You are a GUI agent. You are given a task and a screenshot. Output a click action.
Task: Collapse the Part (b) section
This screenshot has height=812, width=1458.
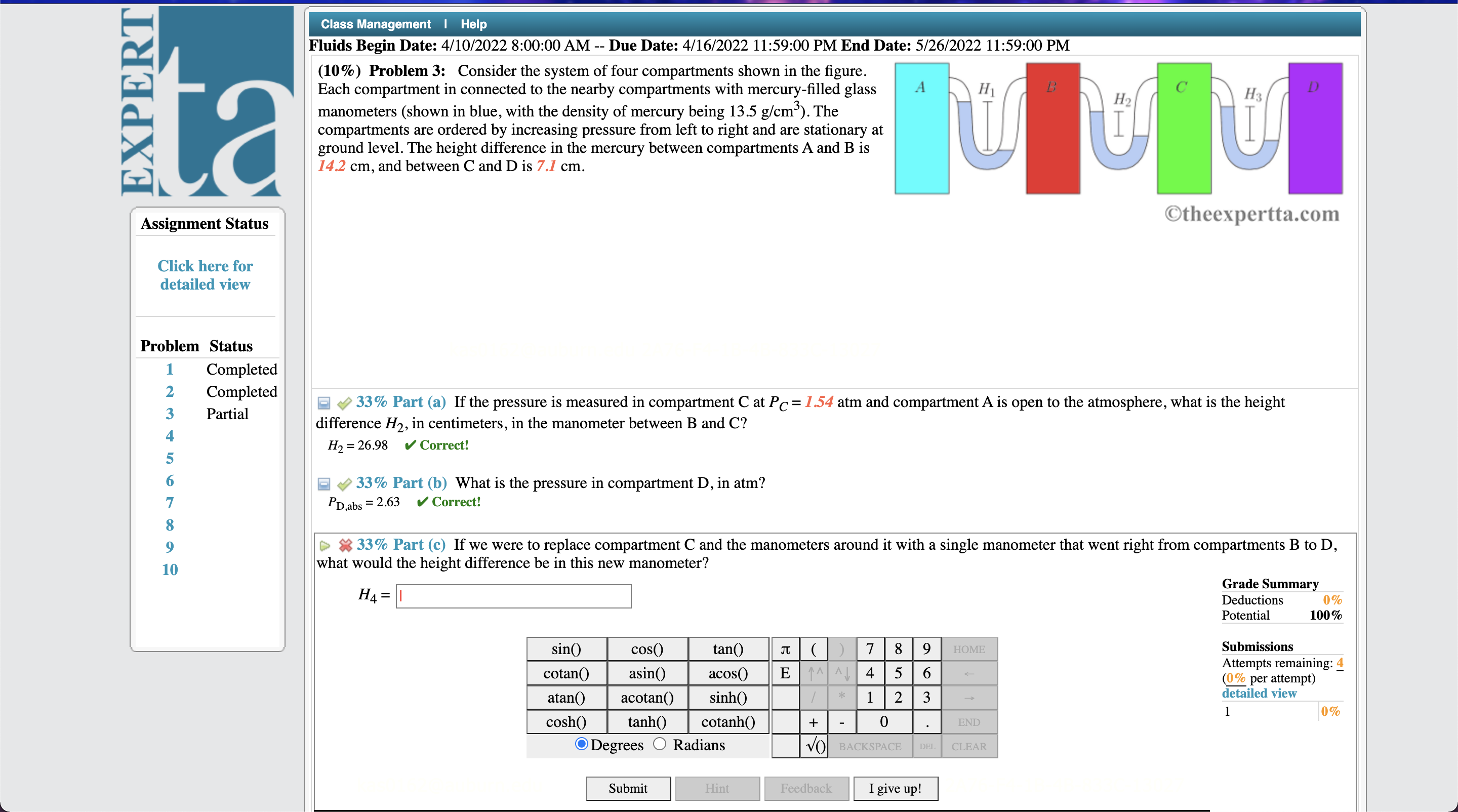(x=323, y=484)
